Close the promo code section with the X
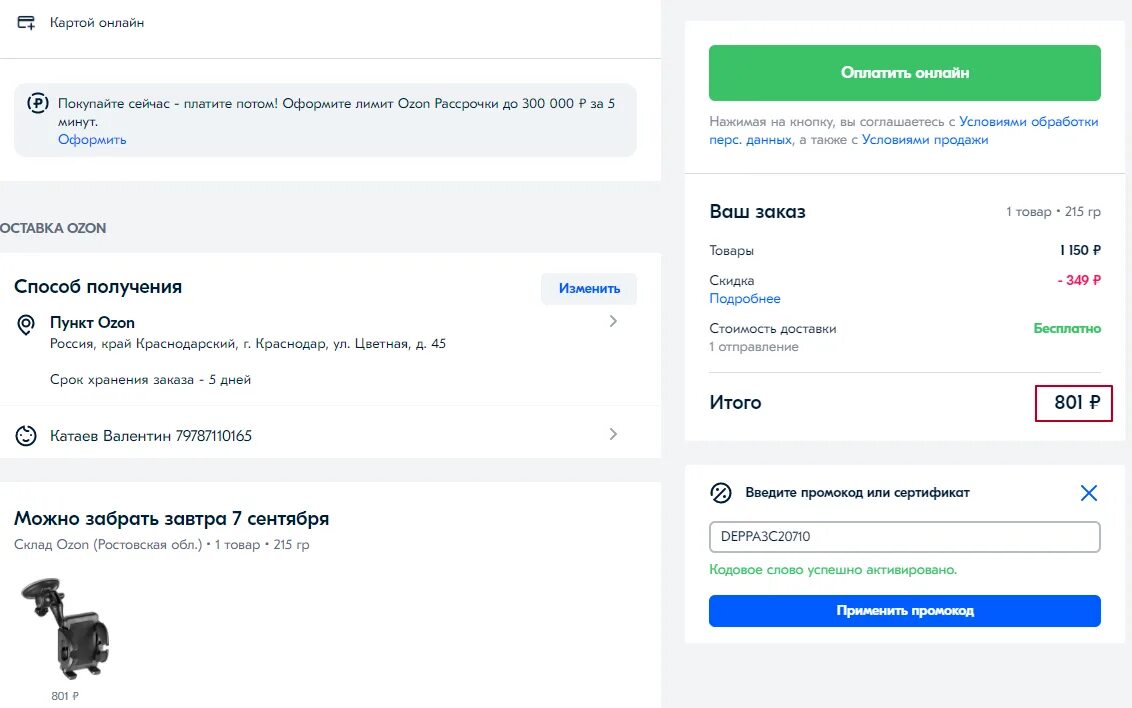This screenshot has height=708, width=1132. pyautogui.click(x=1089, y=493)
